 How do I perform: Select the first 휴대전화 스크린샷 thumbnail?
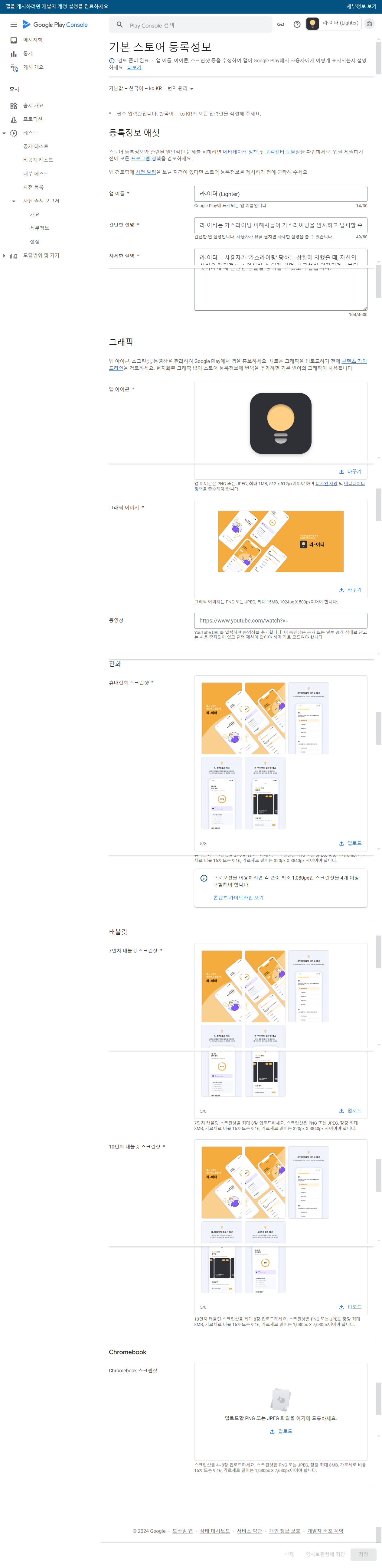[x=222, y=719]
